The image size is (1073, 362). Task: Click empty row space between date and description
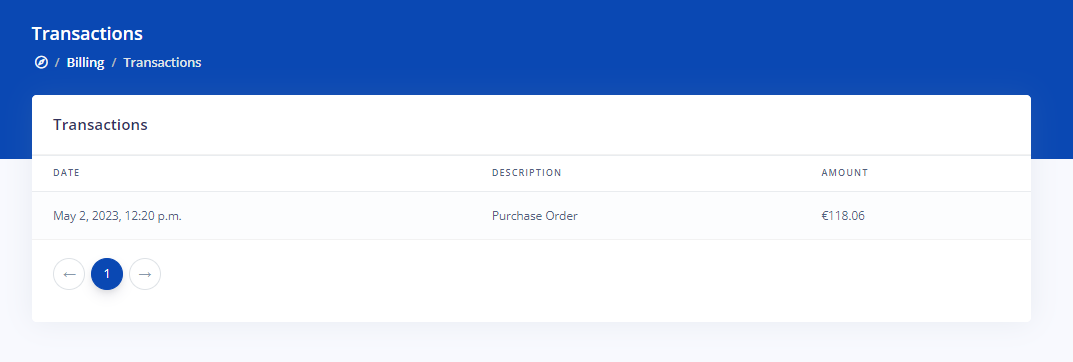[335, 216]
